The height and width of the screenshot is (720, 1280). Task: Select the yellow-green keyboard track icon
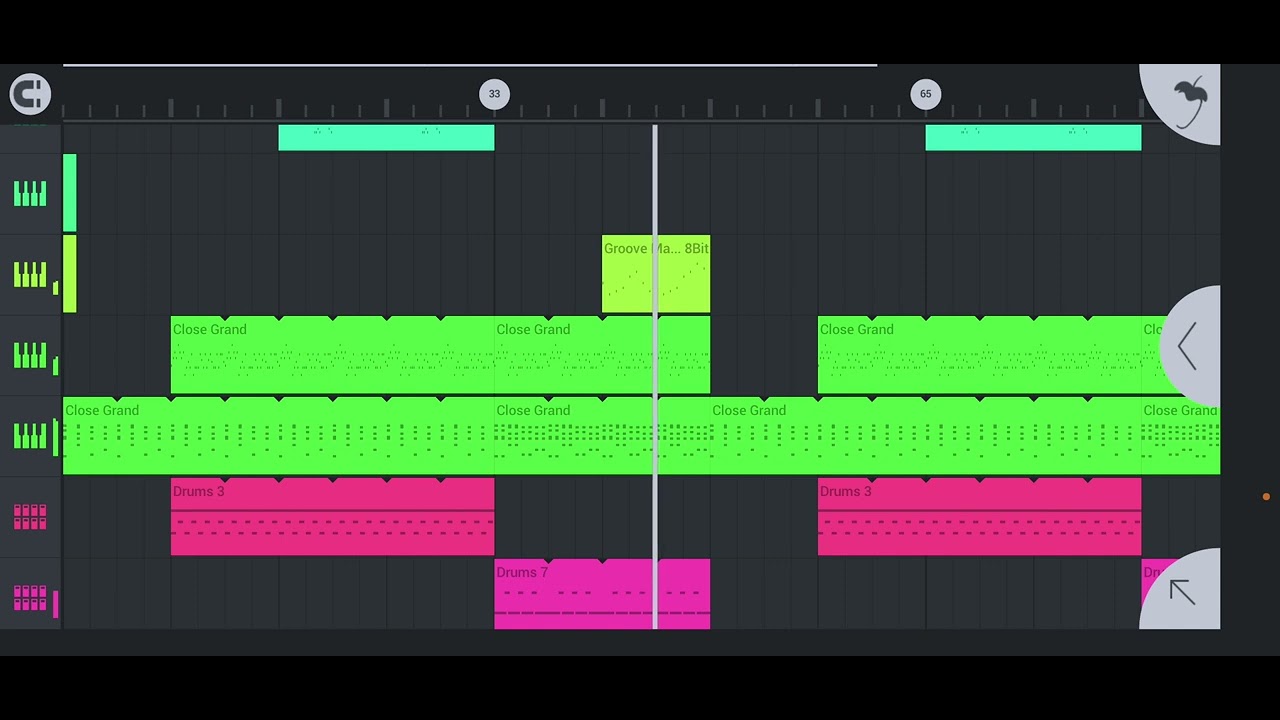pyautogui.click(x=30, y=275)
